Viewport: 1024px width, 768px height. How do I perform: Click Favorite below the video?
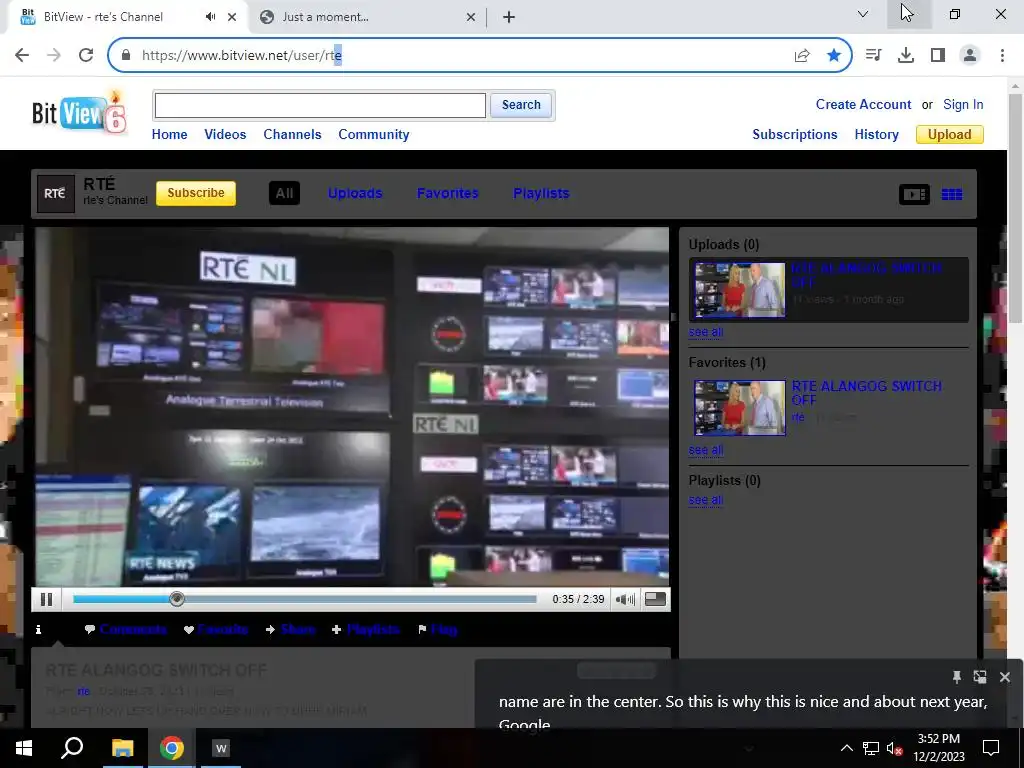216,630
